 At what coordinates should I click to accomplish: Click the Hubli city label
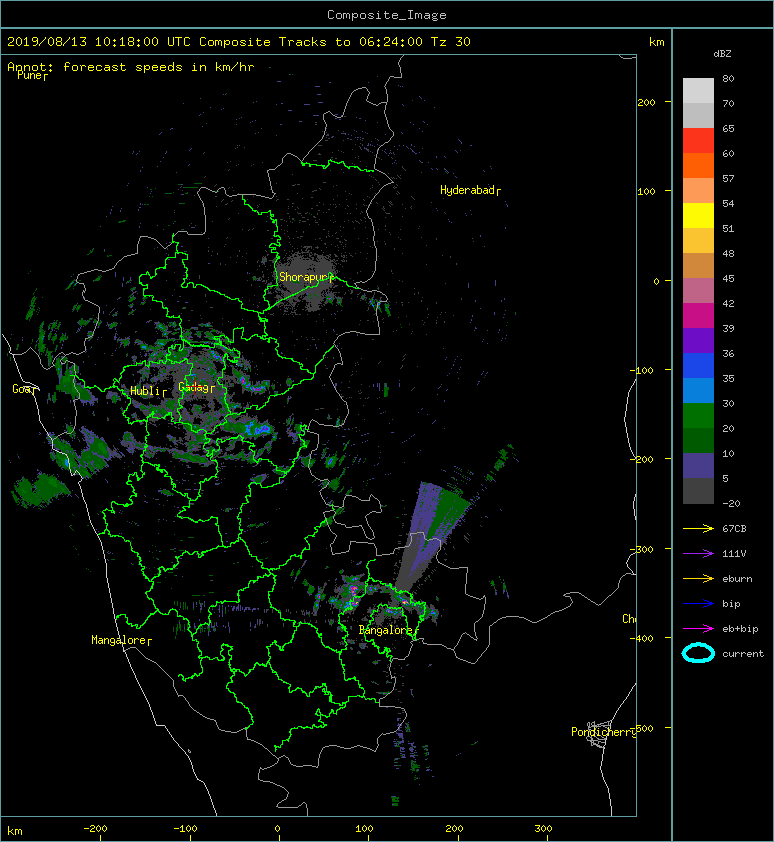tap(148, 391)
